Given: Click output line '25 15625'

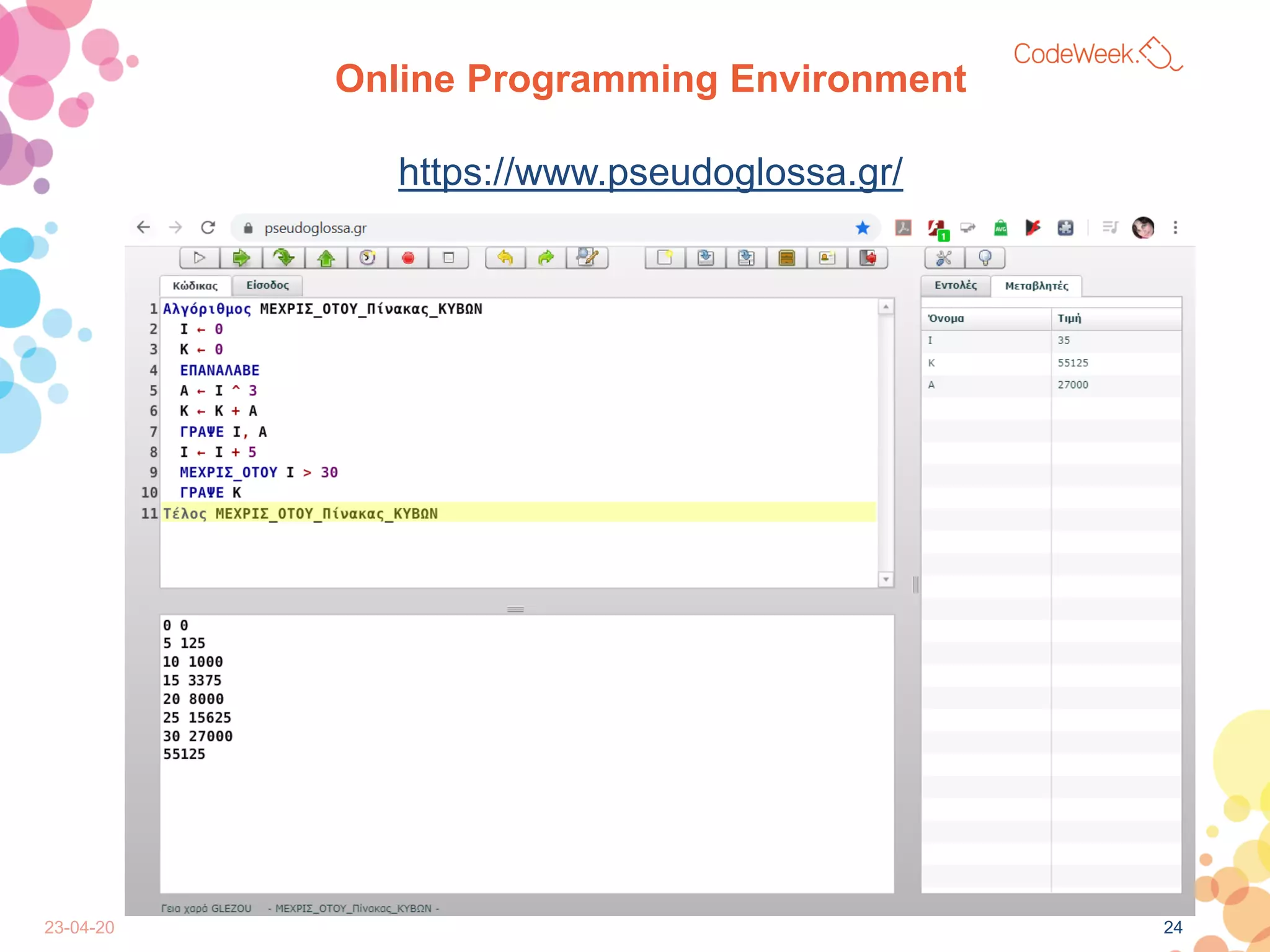Looking at the screenshot, I should [x=197, y=718].
